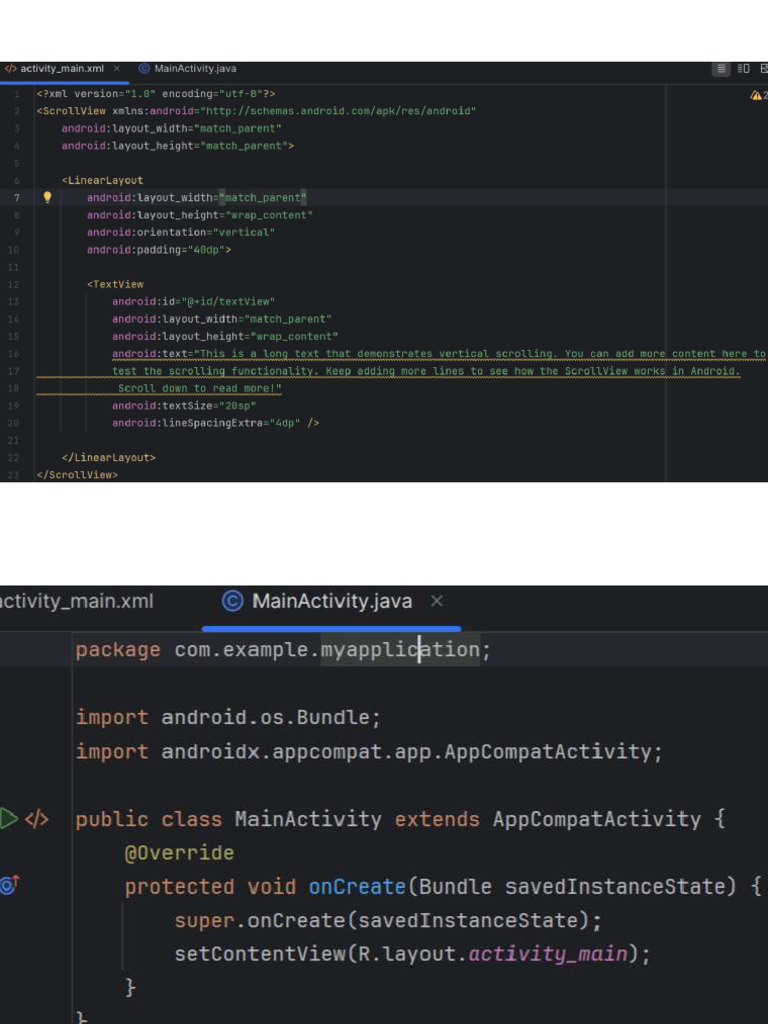768x1024 pixels.
Task: Switch editor to Split view mode icon
Action: click(x=743, y=69)
